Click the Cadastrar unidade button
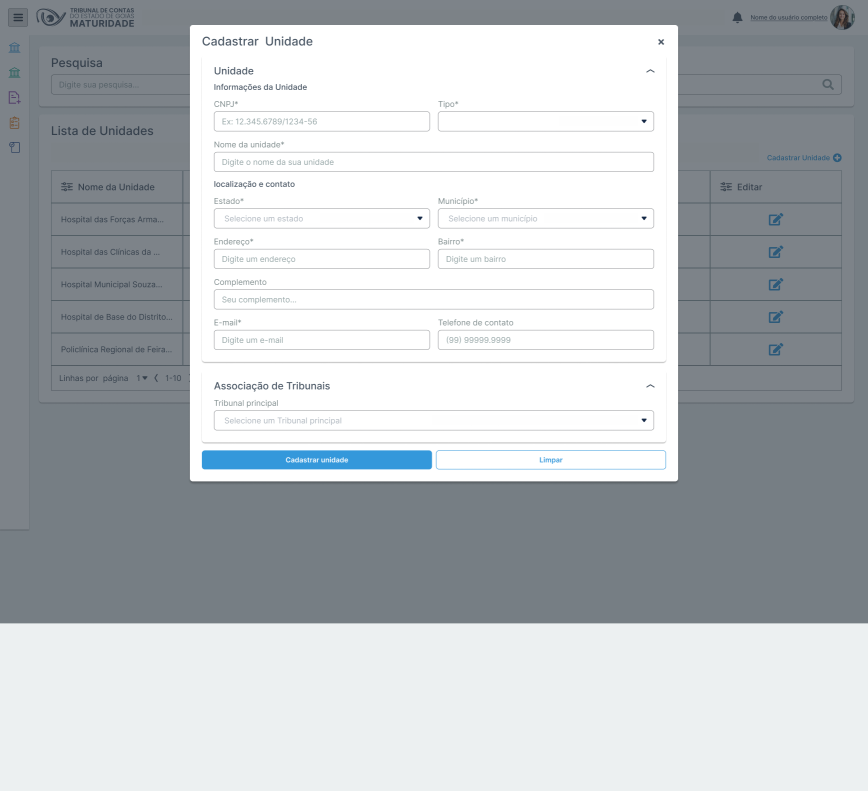Image resolution: width=868 pixels, height=791 pixels. point(316,460)
